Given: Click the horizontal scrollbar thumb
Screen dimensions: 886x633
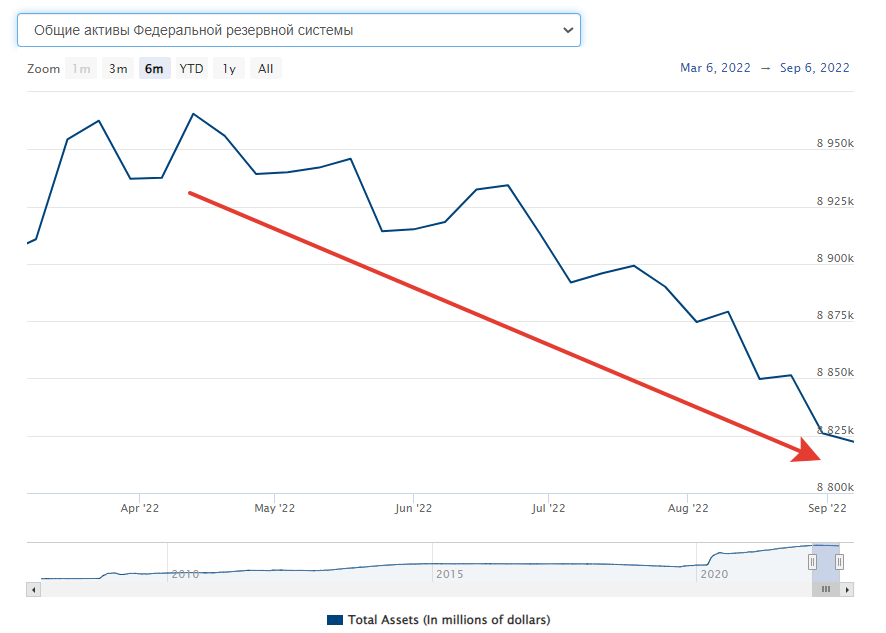Looking at the screenshot, I should click(x=826, y=590).
